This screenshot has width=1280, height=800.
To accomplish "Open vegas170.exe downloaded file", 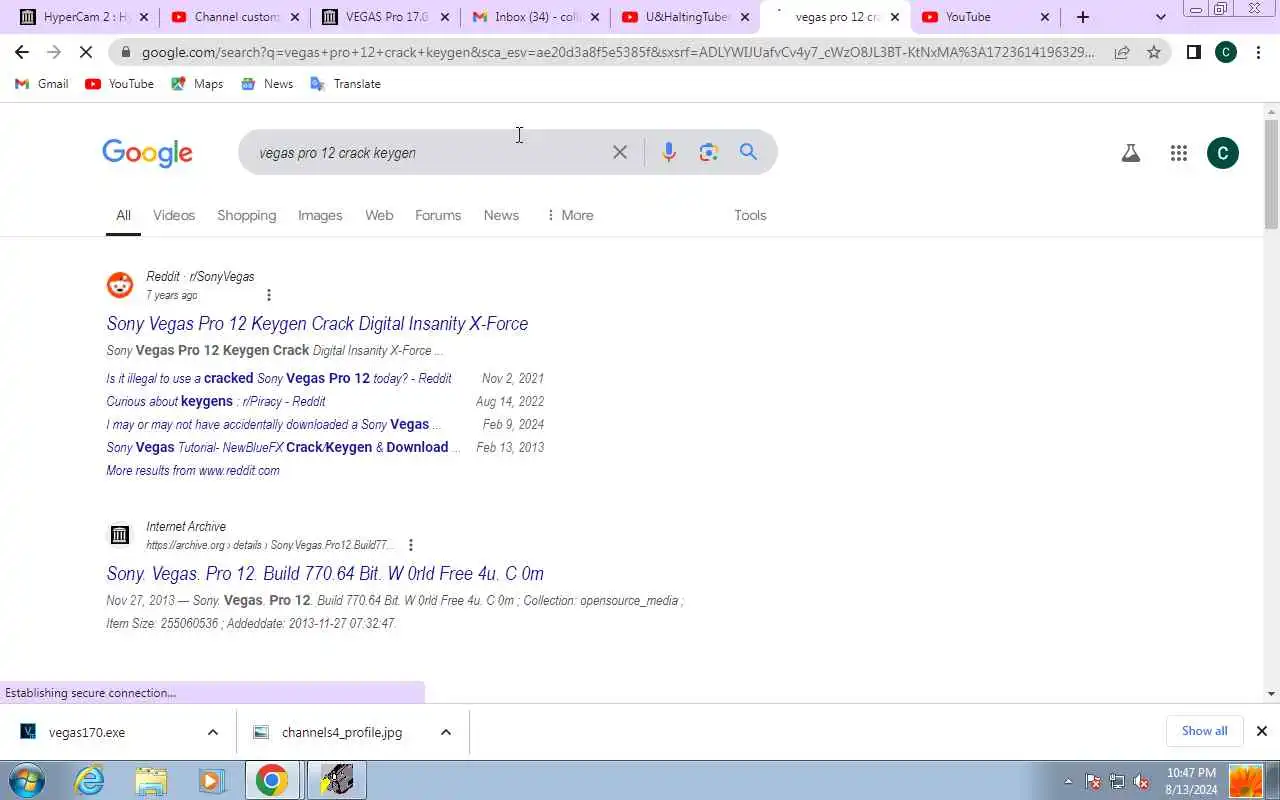I will (x=87, y=732).
